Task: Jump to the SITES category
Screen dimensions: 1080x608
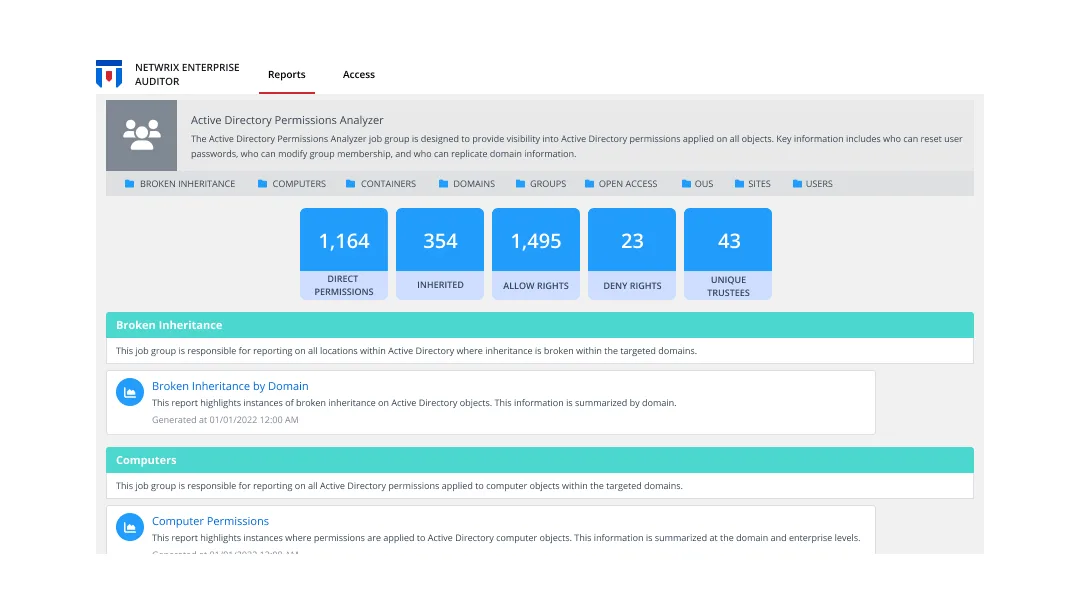Action: [x=759, y=184]
